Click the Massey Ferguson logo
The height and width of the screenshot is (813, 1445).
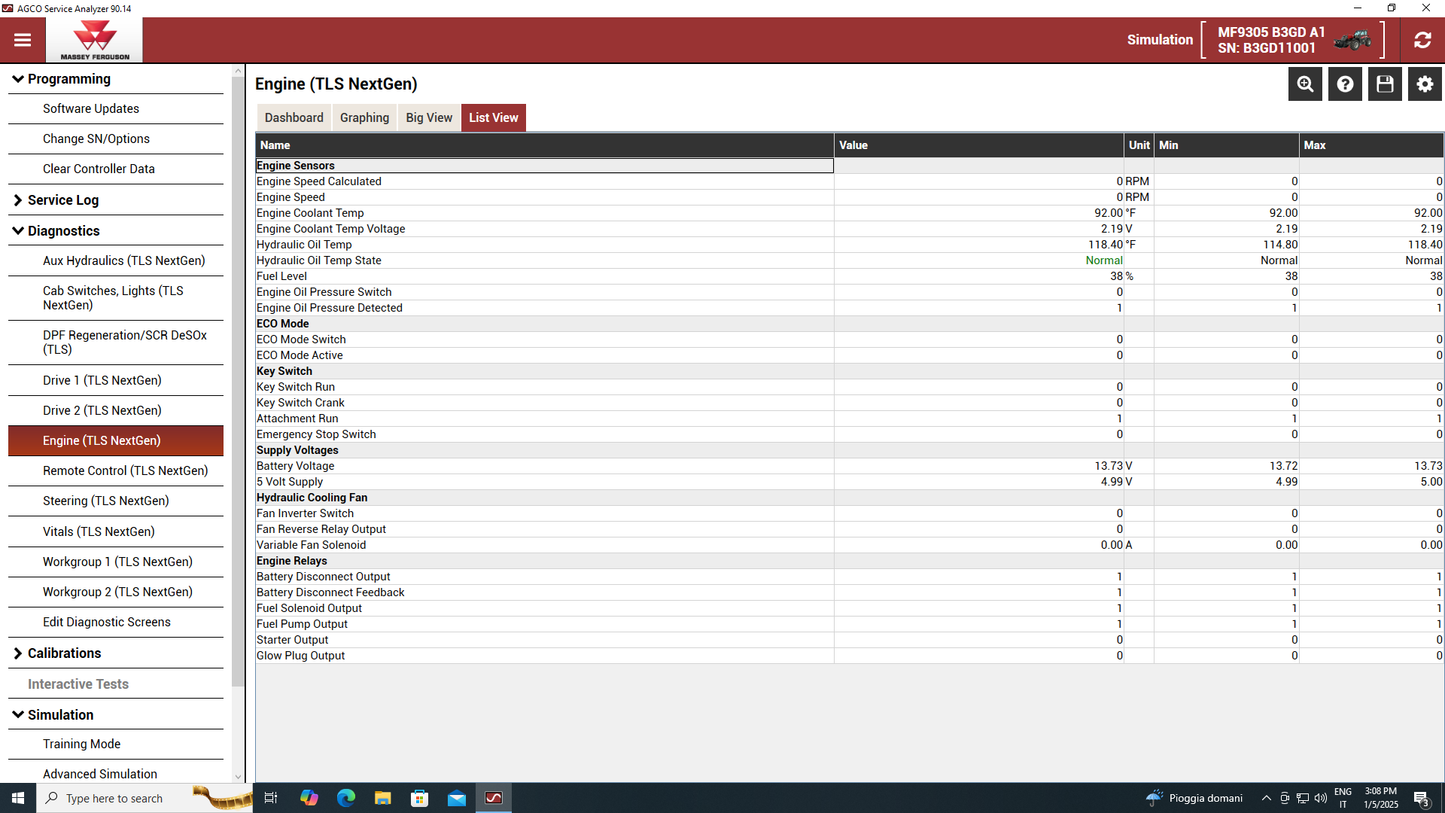[95, 41]
